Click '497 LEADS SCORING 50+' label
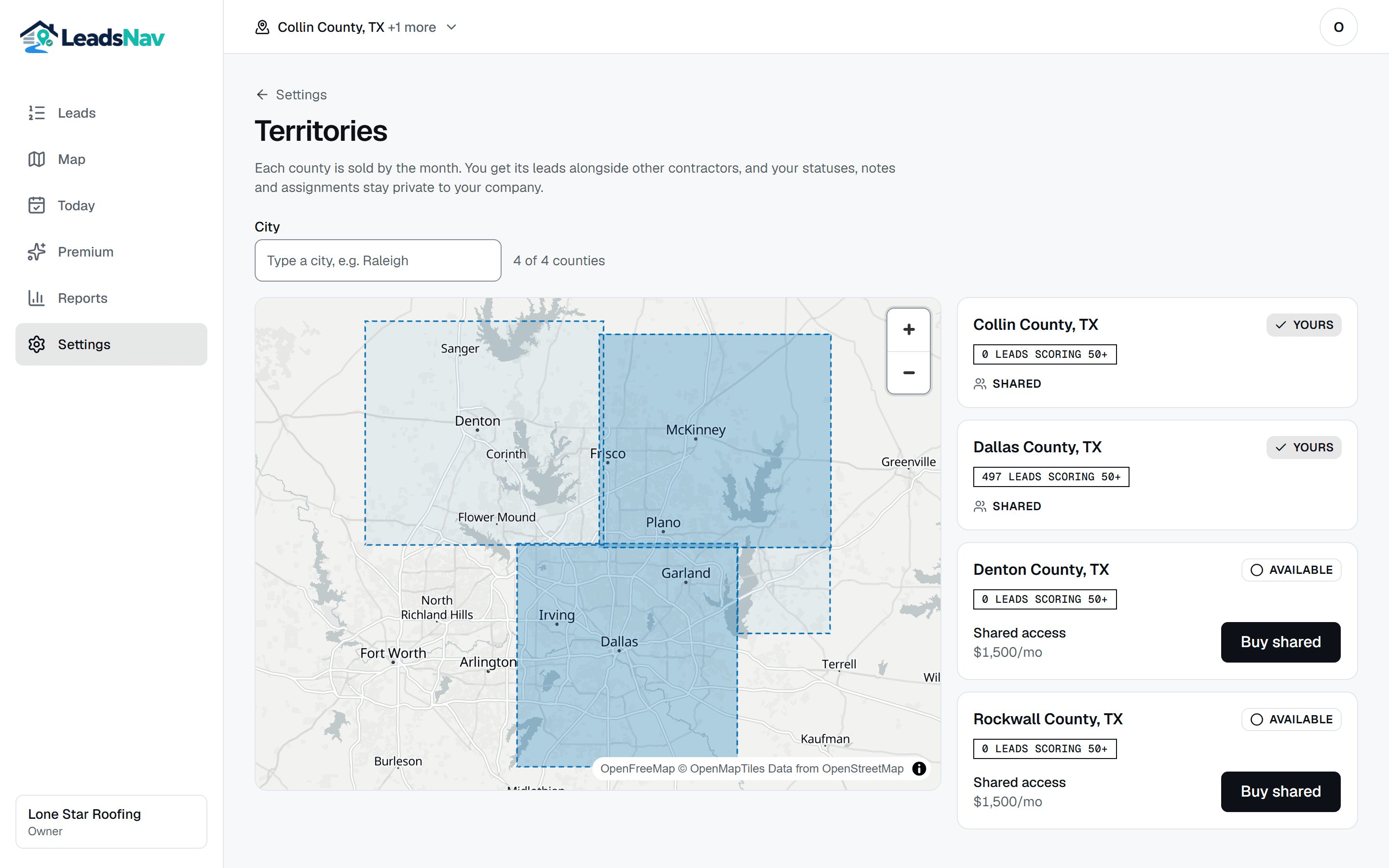Image resolution: width=1389 pixels, height=868 pixels. point(1051,476)
